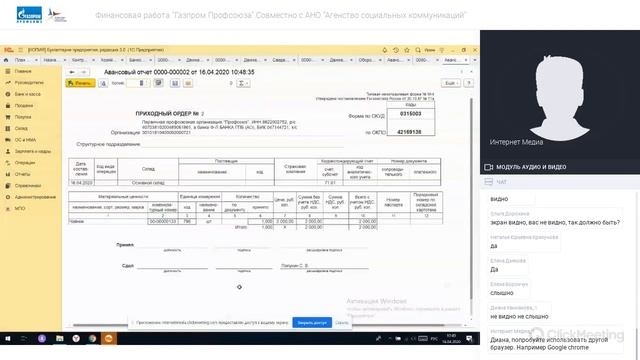This screenshot has width=640, height=360.
Task: Click the Авансовый отчет 0000-000002 title
Action: coord(179,72)
